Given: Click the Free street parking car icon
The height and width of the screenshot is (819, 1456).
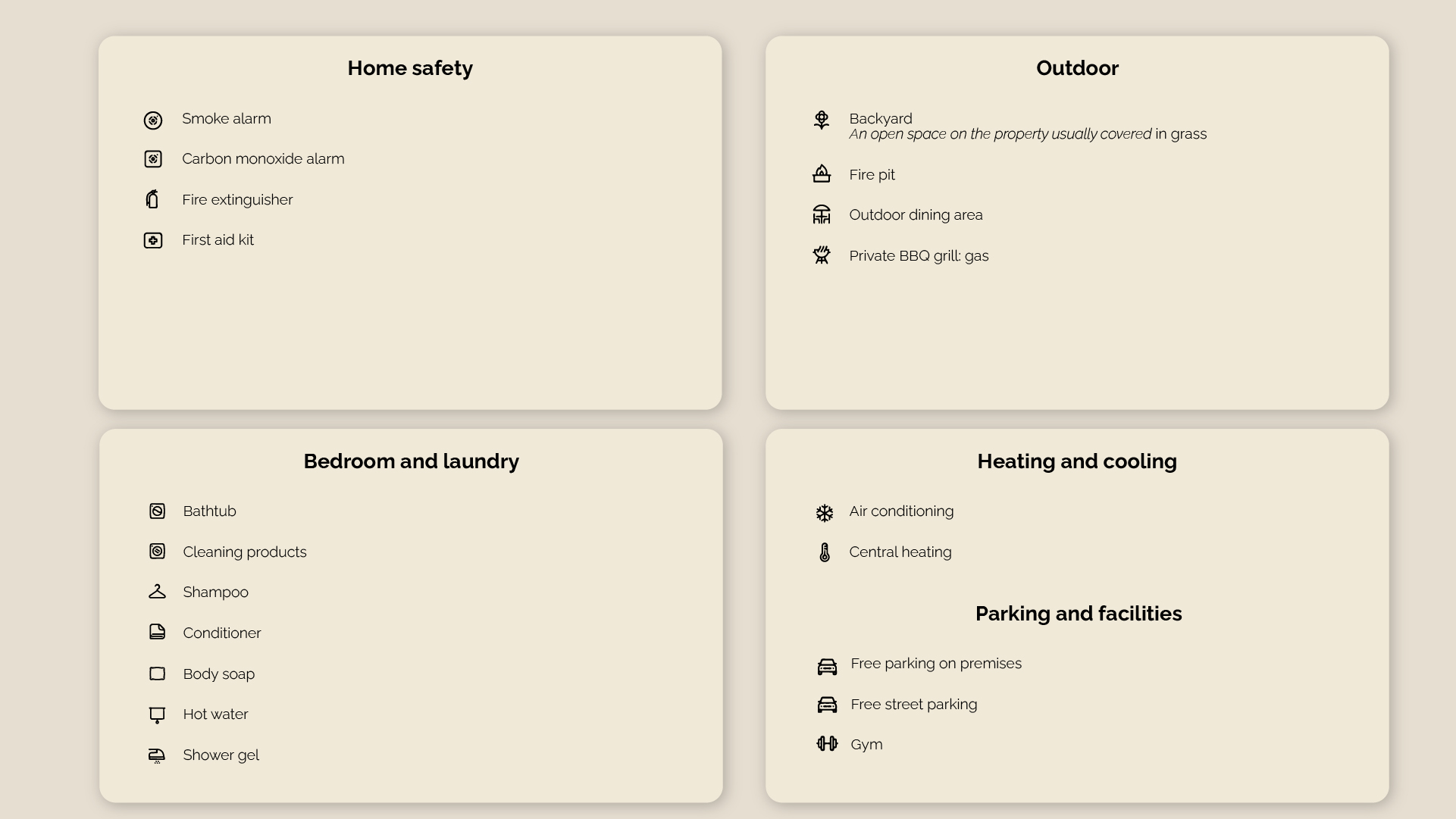Looking at the screenshot, I should tap(827, 705).
